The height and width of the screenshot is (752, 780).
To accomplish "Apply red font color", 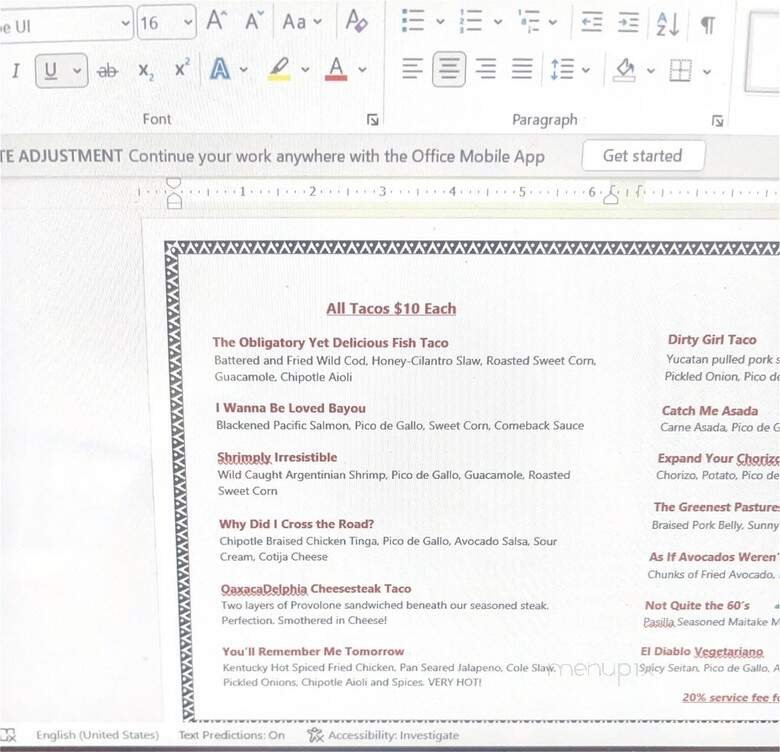I will coord(336,69).
